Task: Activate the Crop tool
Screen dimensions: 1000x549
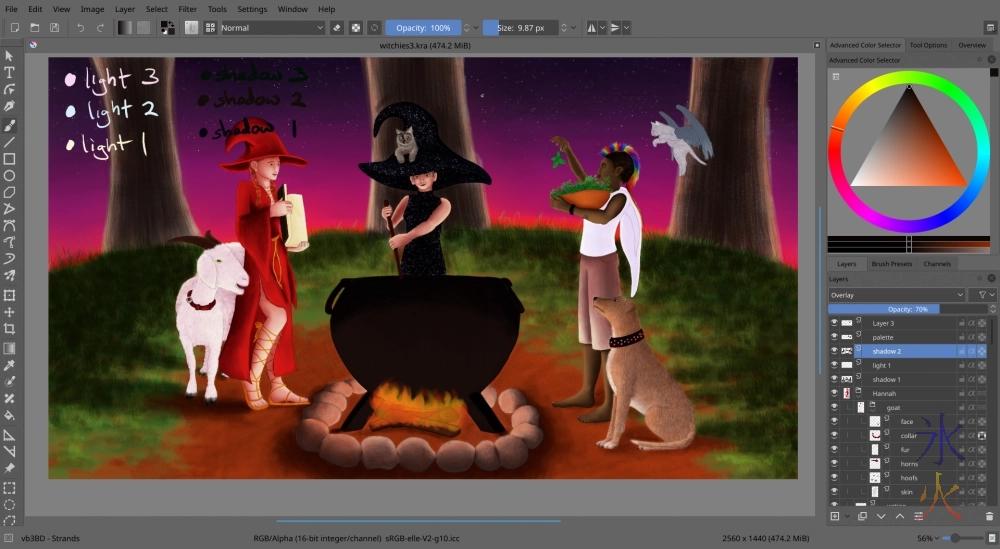Action: [10, 329]
